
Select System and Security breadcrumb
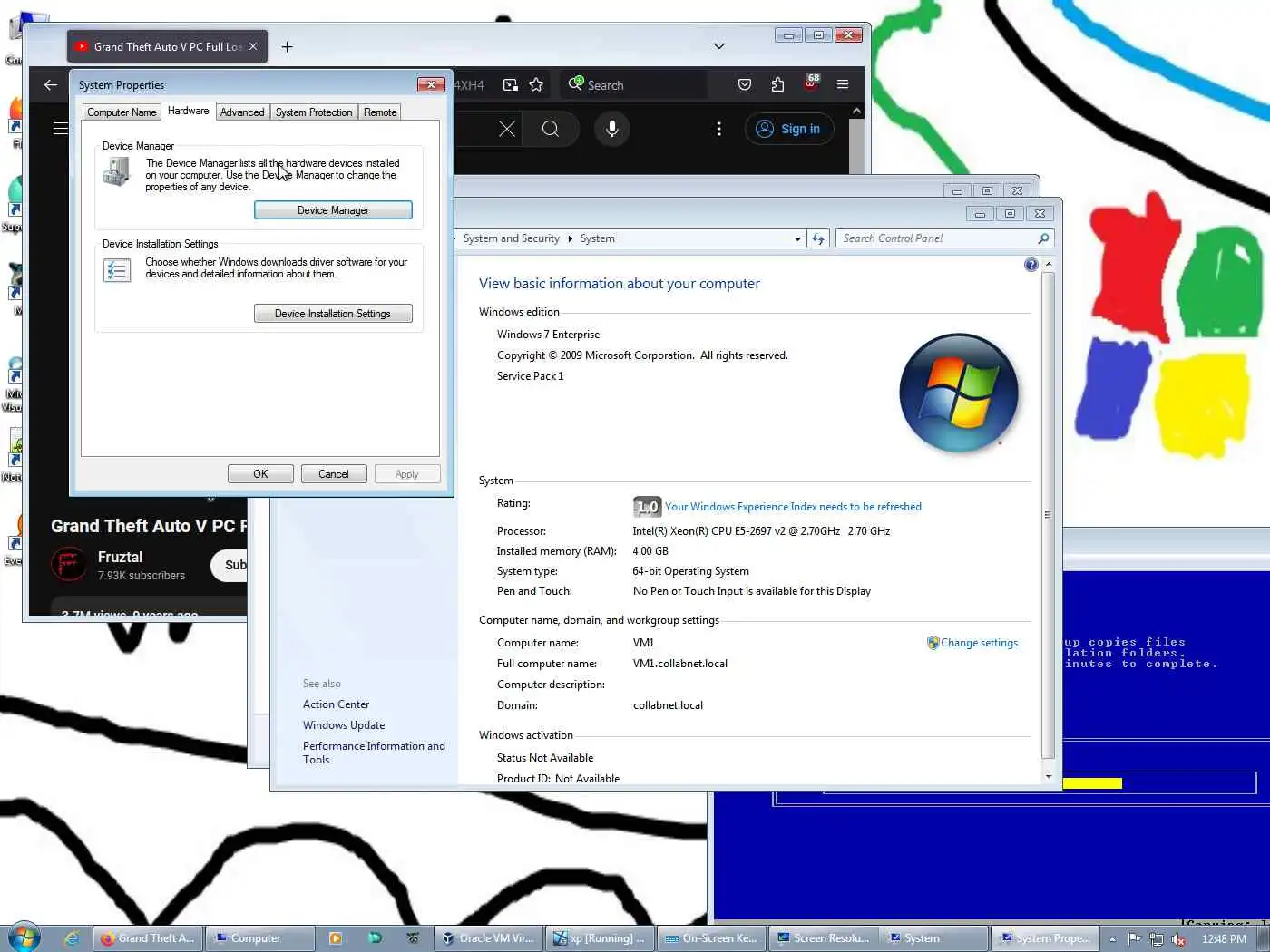512,238
